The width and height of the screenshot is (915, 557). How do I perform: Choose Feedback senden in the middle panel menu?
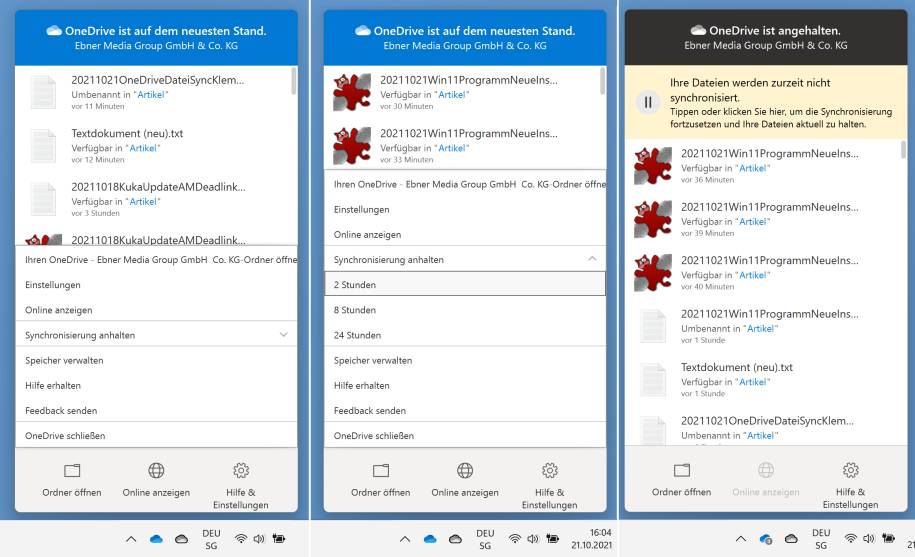point(465,411)
